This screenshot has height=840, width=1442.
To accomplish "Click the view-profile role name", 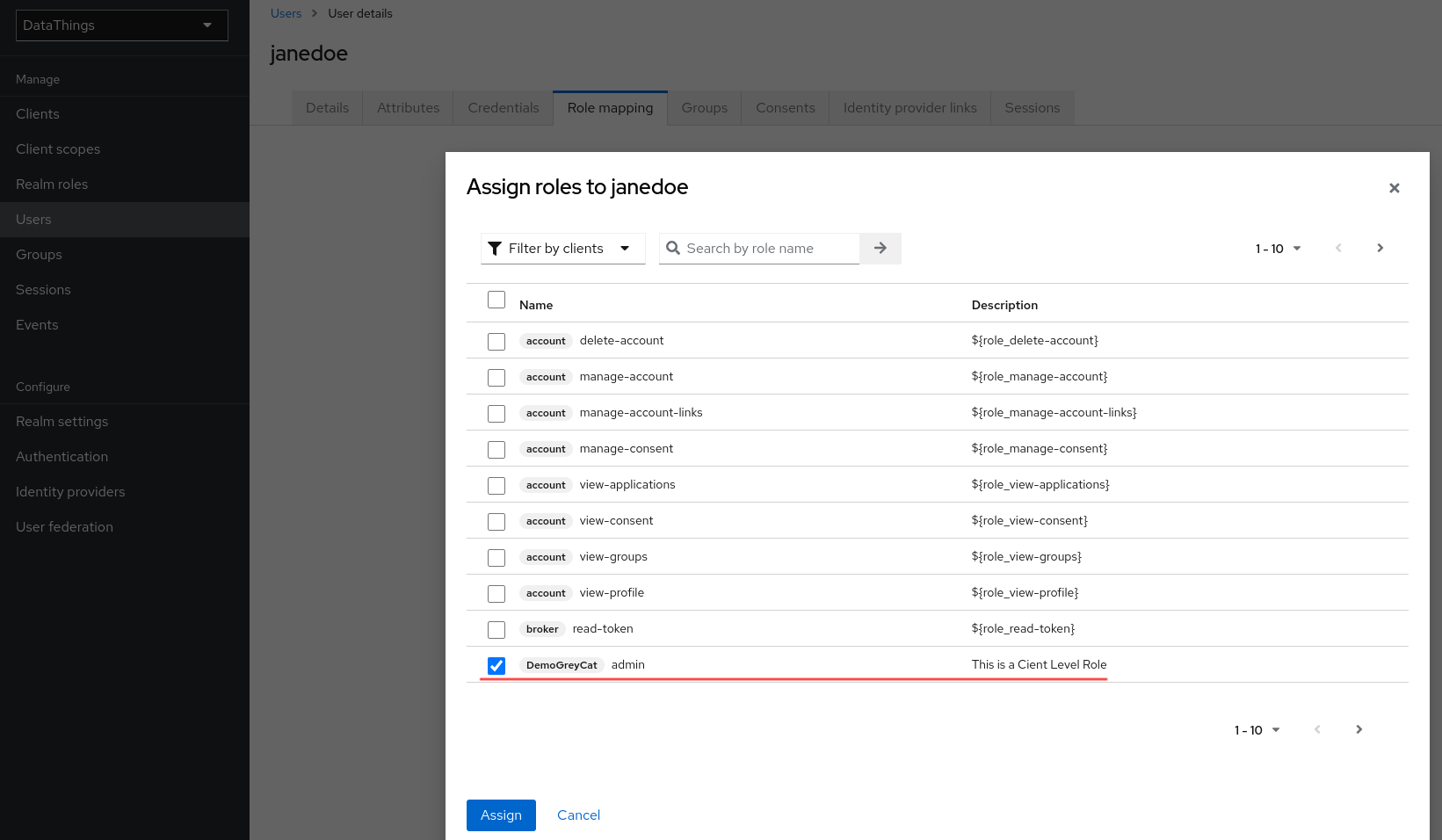I will [612, 593].
